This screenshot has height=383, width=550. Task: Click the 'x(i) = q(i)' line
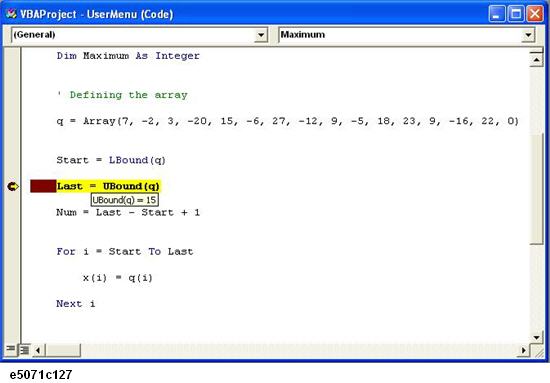[x=118, y=278]
